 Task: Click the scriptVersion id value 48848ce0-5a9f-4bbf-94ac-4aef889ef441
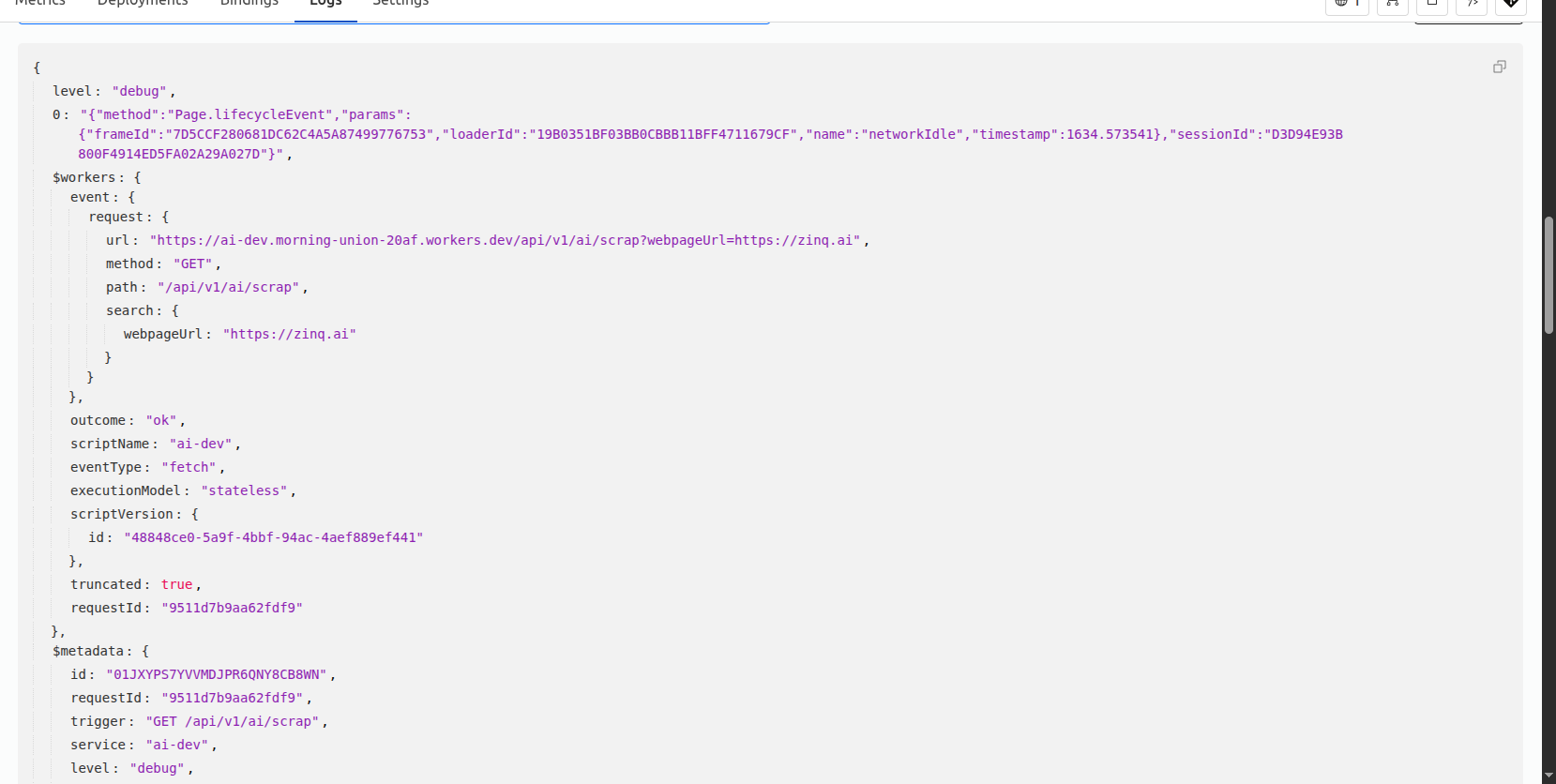(x=274, y=537)
